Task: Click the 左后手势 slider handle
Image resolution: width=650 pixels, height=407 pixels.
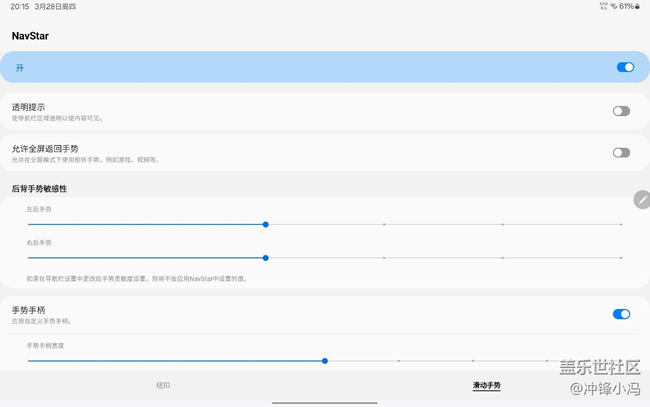Action: point(265,225)
